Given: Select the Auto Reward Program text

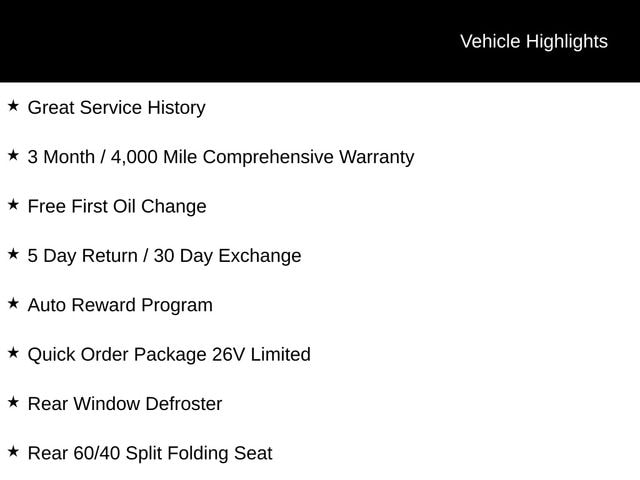Looking at the screenshot, I should [120, 305].
